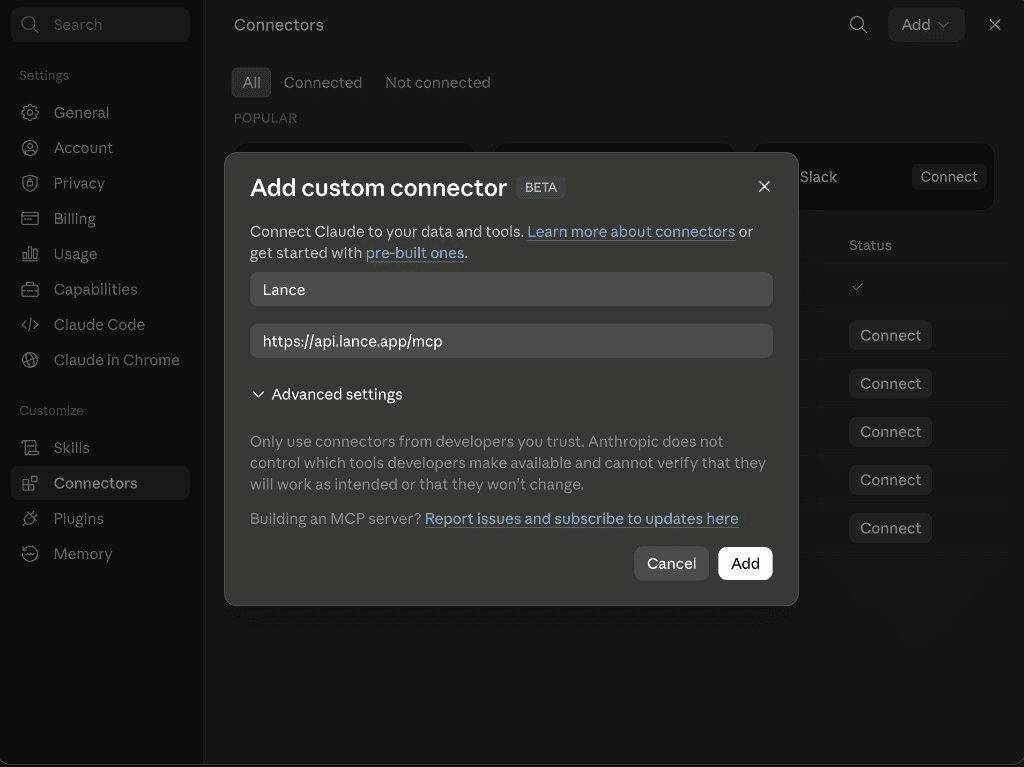Open Account settings
Screen dimensions: 1024x767
[100, 148]
